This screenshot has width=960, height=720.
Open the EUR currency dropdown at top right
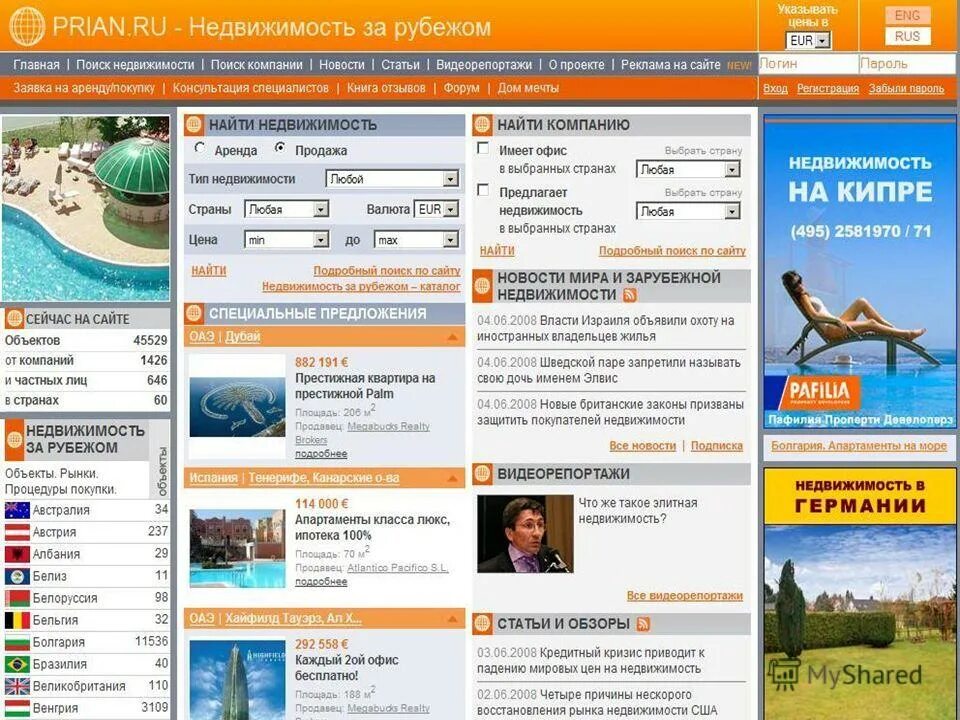820,41
